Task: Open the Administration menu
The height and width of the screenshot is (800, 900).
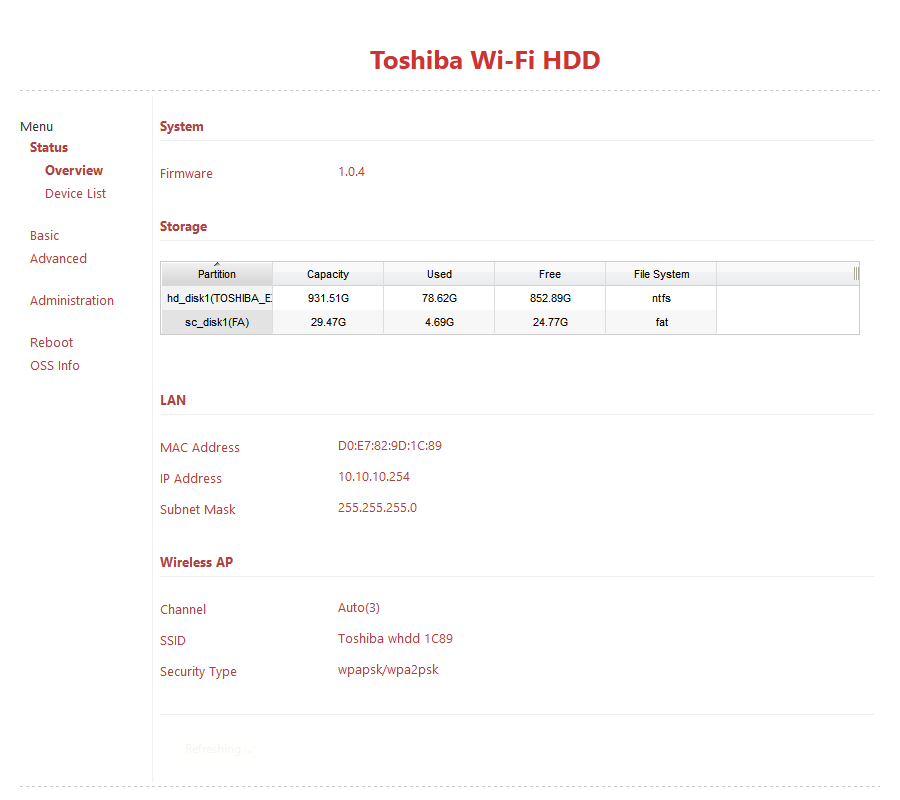Action: (72, 300)
